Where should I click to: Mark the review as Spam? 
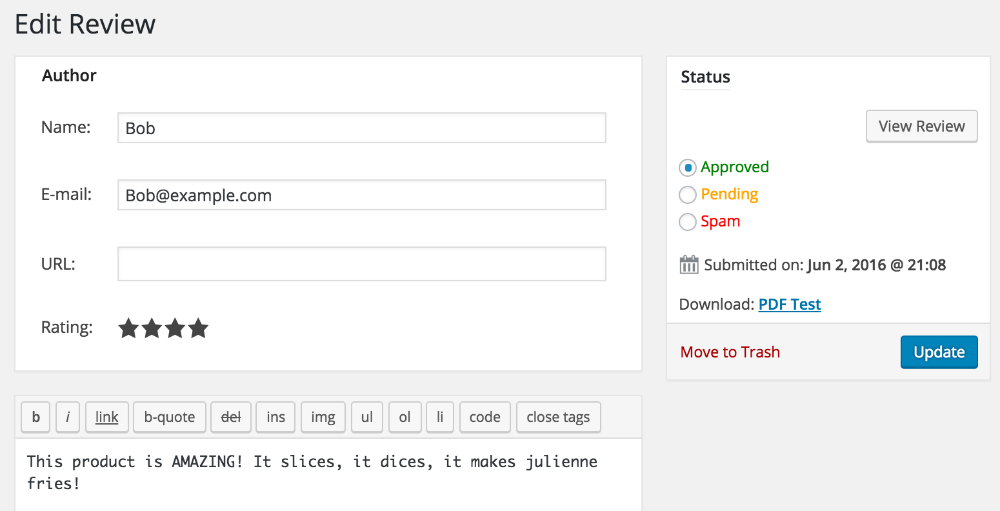coord(688,222)
